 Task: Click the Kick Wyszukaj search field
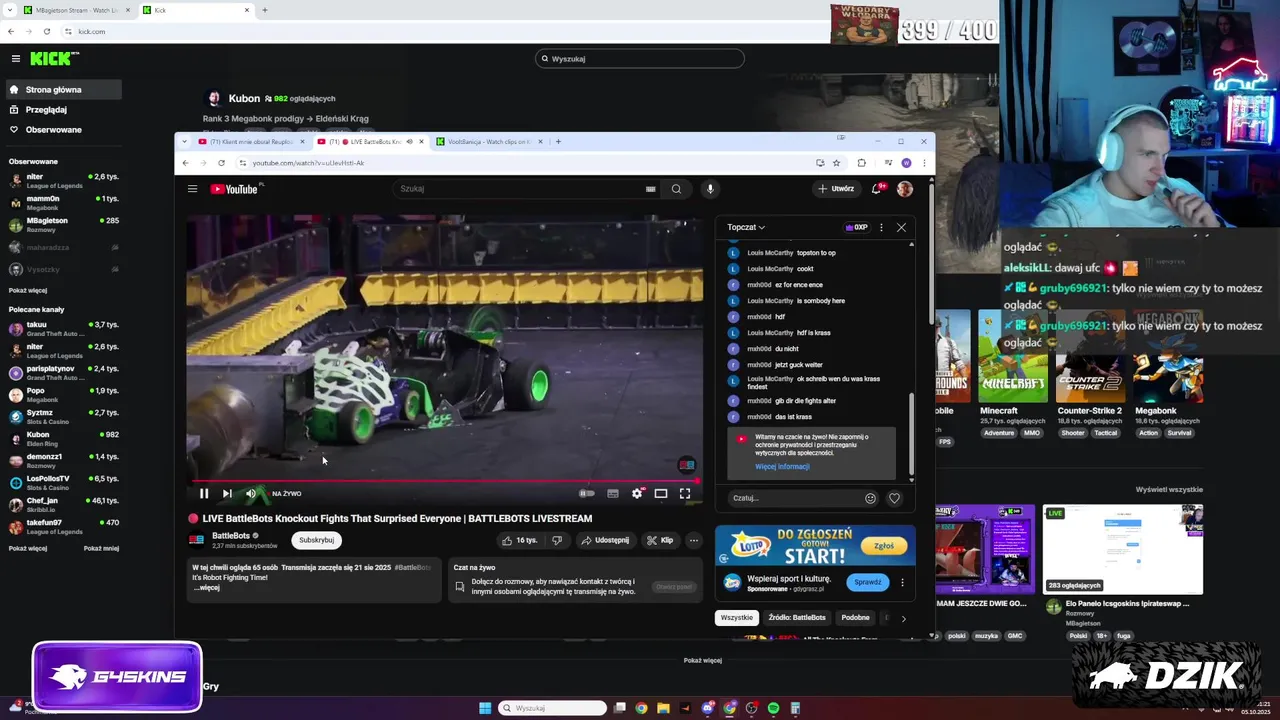click(x=640, y=59)
